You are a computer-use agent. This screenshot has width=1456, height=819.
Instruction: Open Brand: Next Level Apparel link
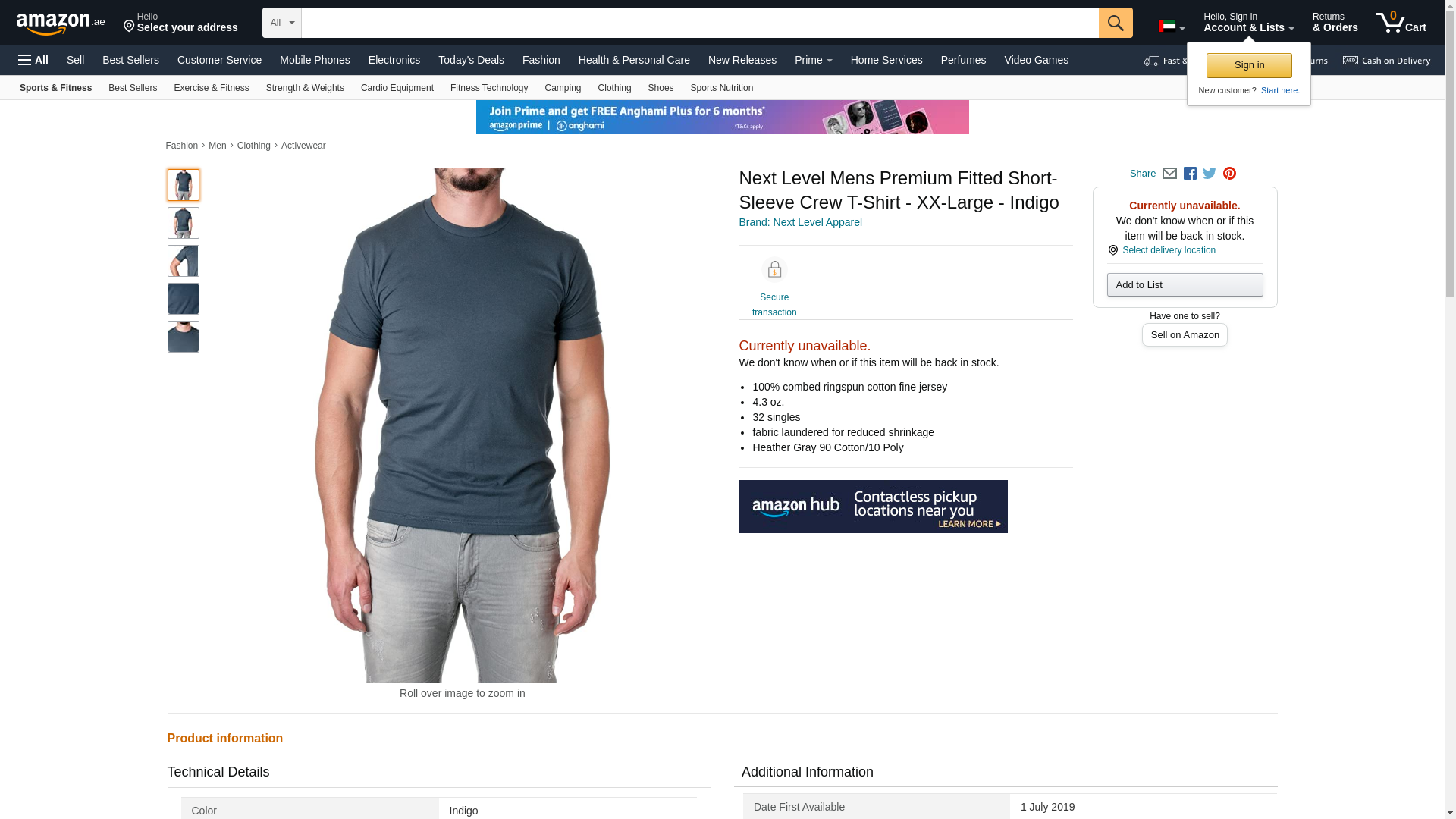pos(800,222)
